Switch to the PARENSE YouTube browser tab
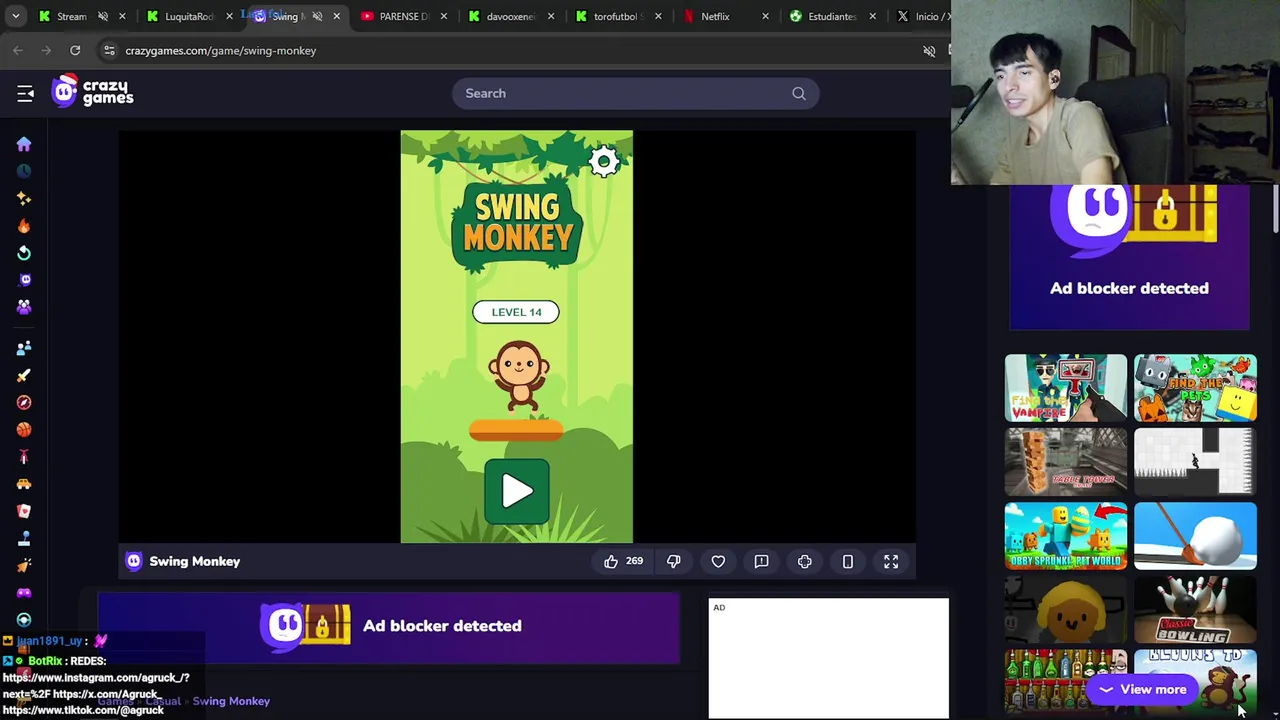 403,16
